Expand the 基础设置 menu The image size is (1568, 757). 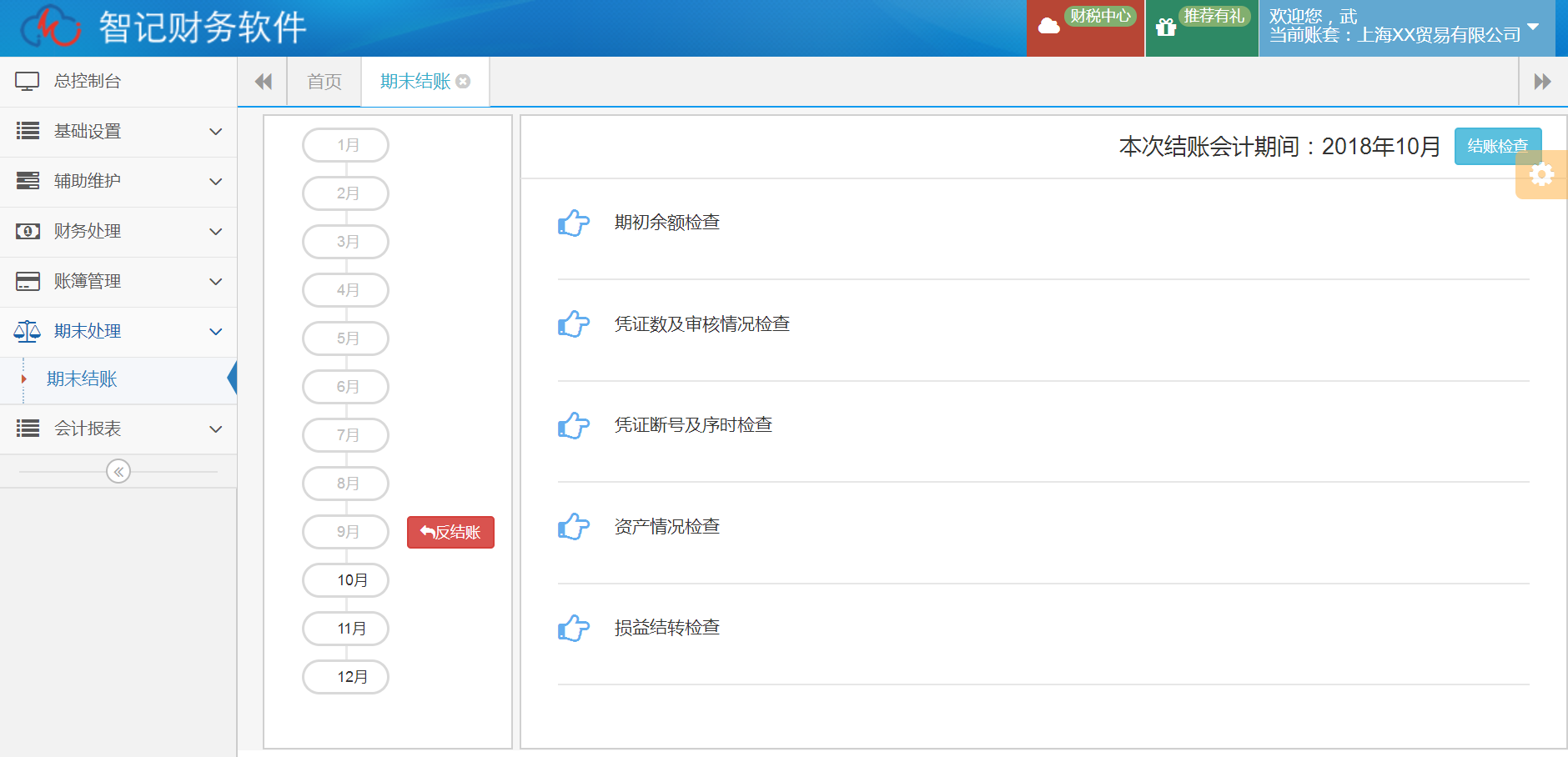(118, 132)
